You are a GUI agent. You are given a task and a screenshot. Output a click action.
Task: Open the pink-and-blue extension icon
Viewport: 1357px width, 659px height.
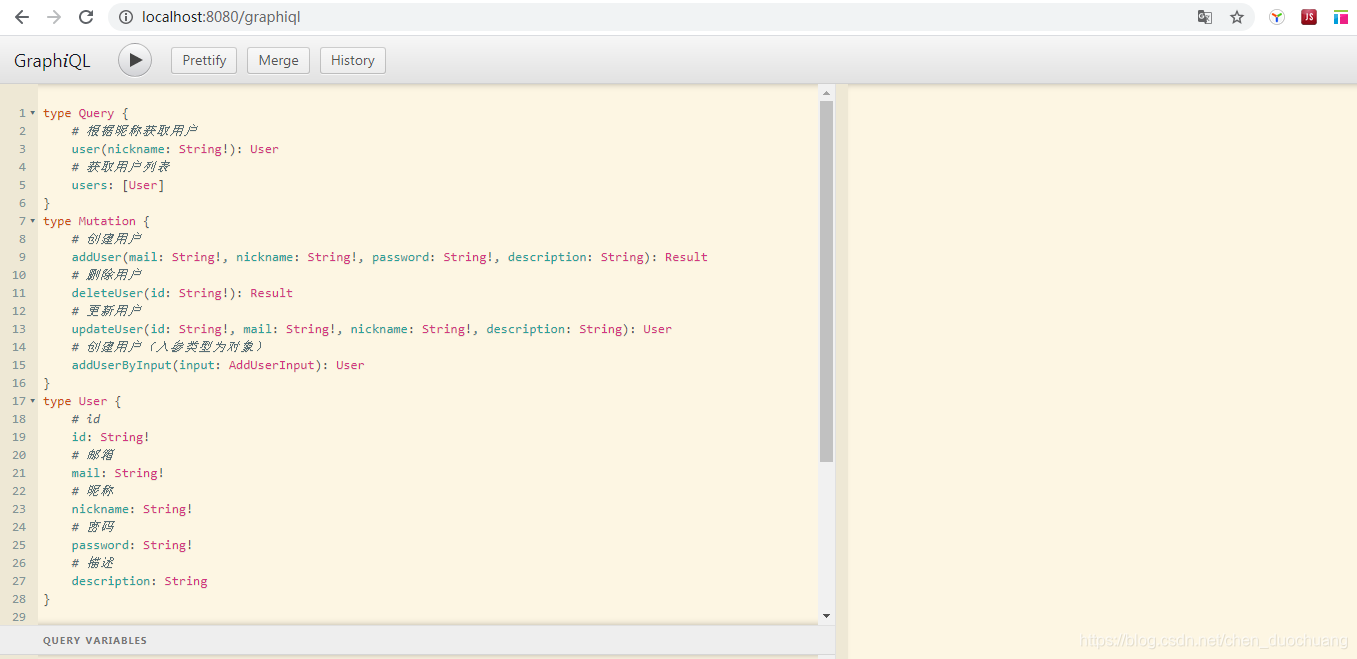[x=1340, y=17]
